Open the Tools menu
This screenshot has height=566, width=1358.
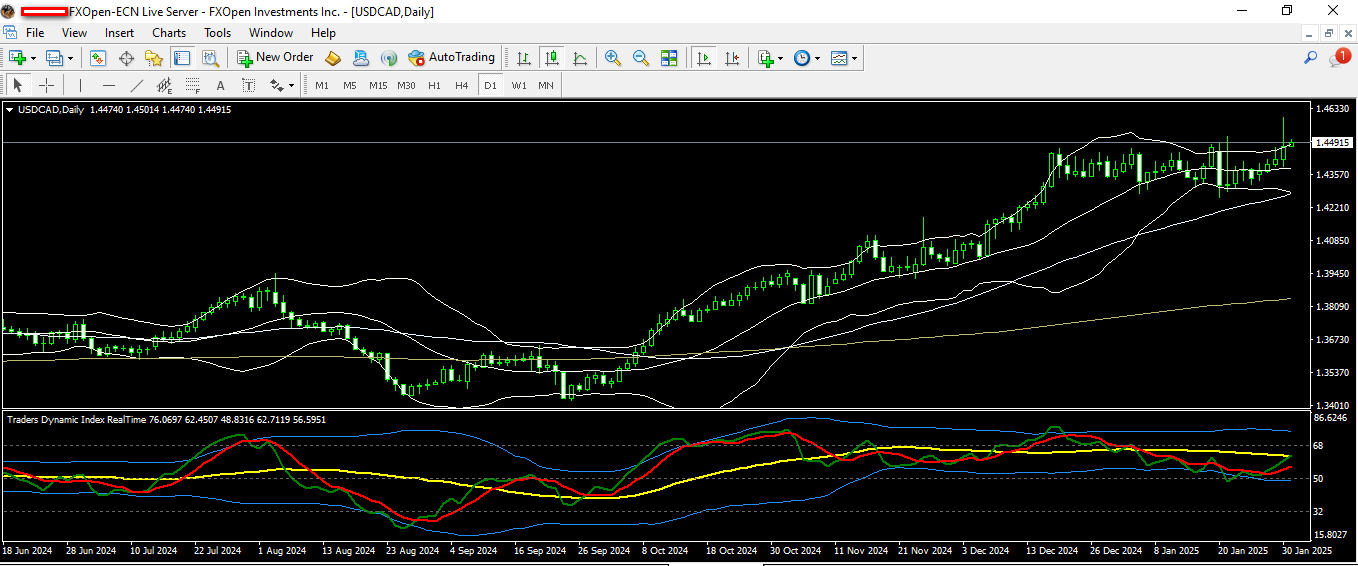coord(217,33)
